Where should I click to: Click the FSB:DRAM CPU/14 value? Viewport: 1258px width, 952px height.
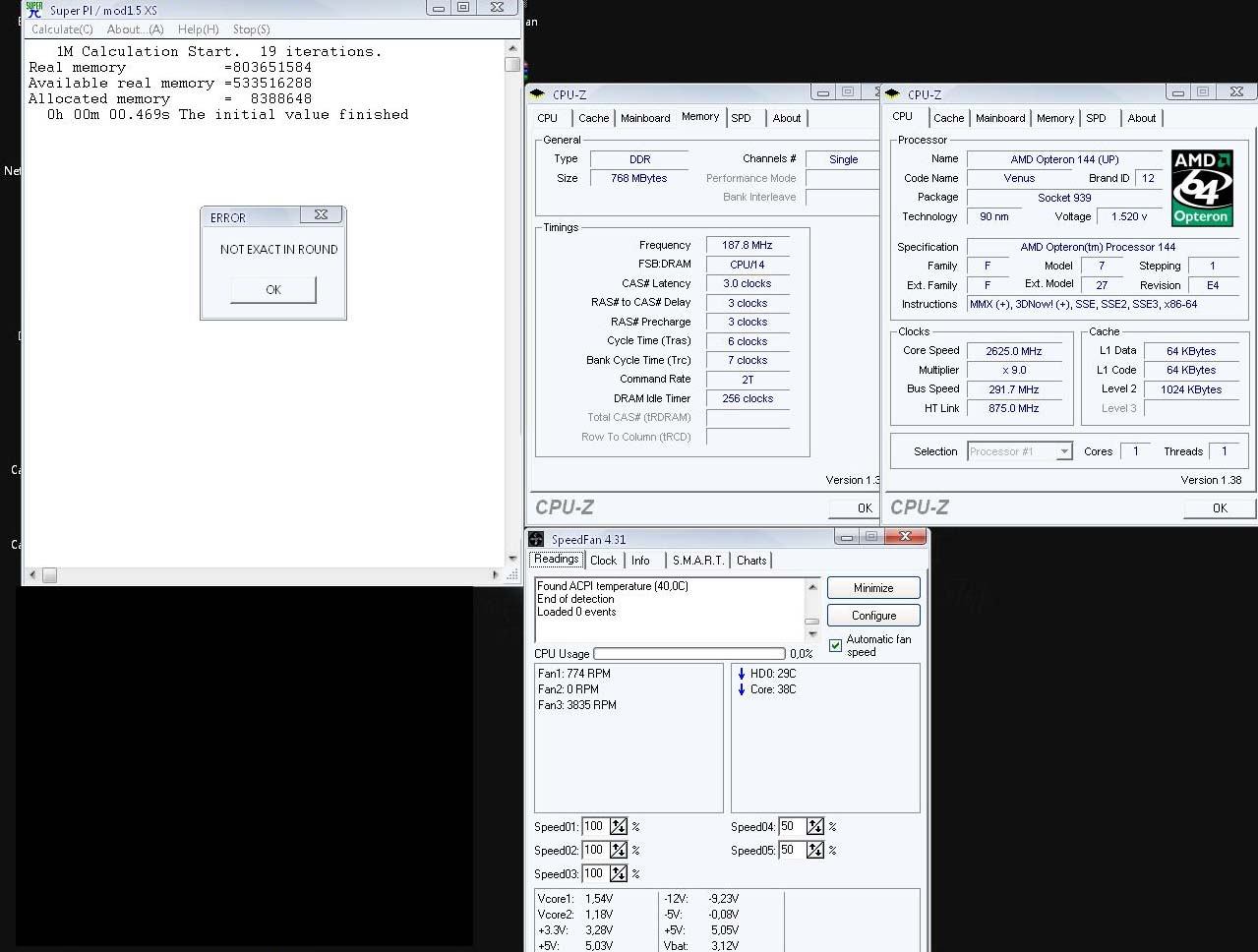(748, 265)
